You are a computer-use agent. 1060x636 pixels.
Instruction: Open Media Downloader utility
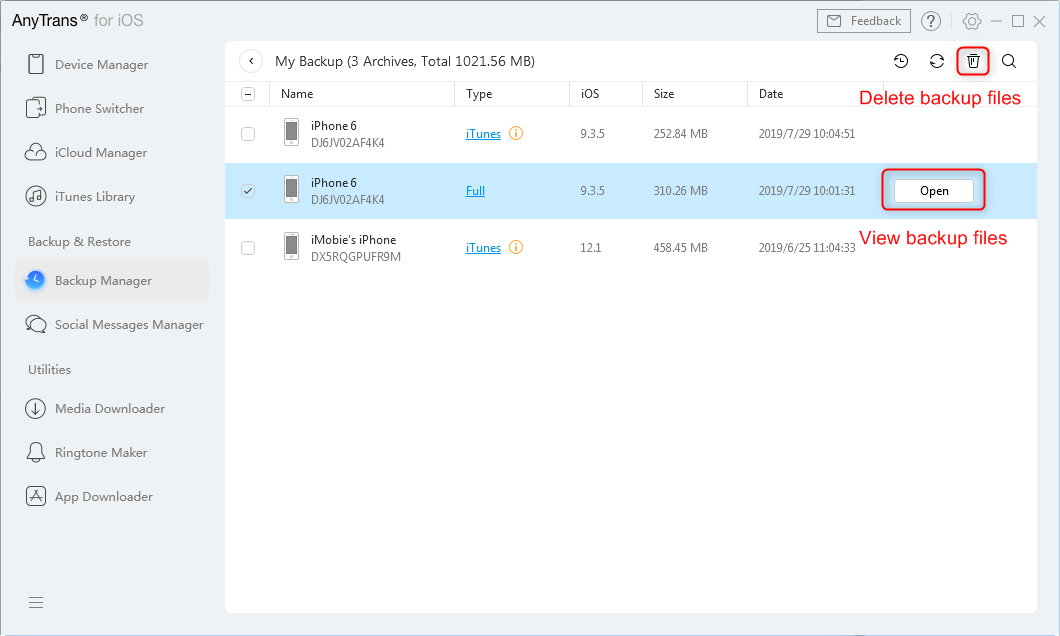click(x=110, y=409)
